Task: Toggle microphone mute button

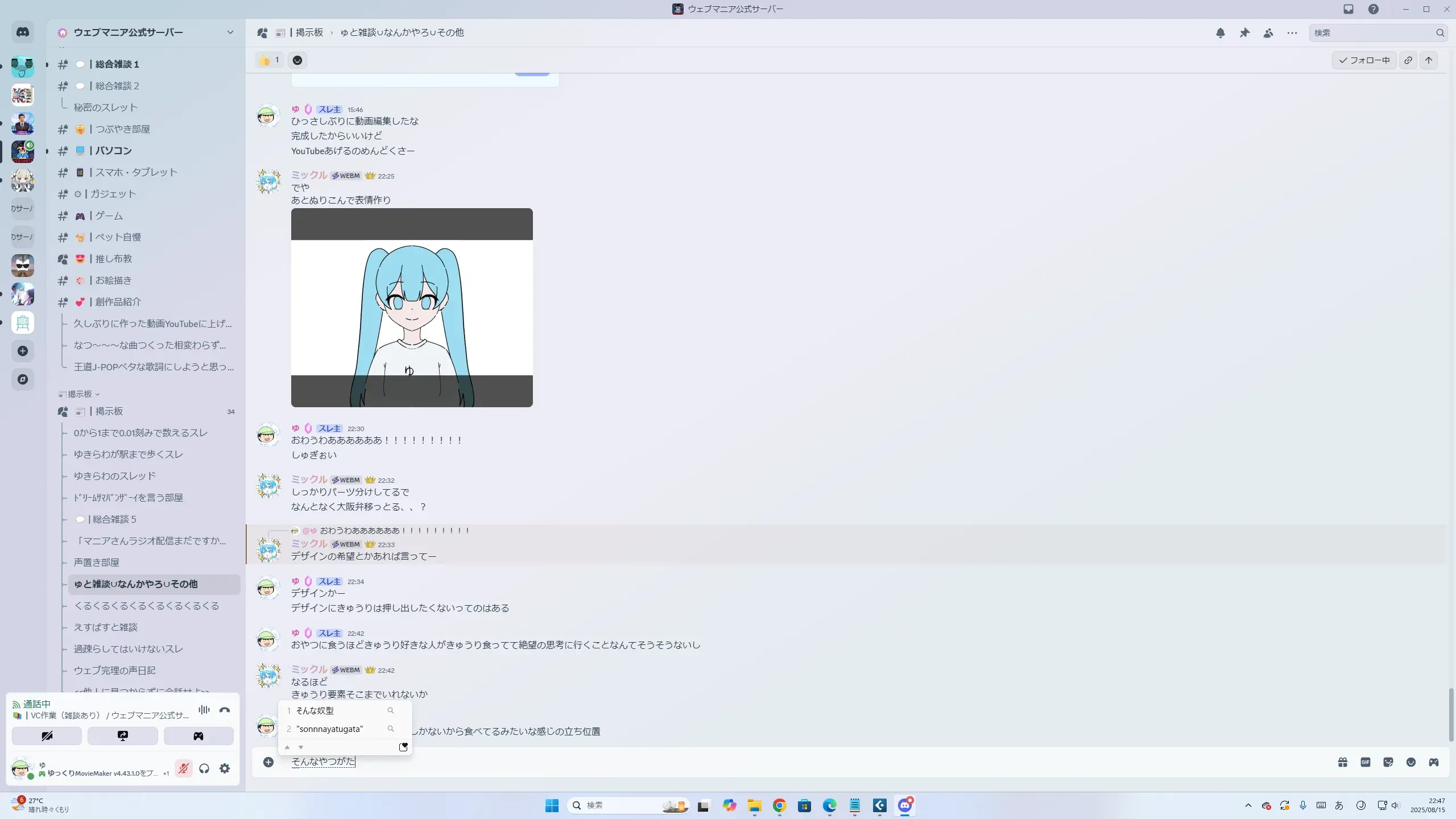Action: [x=183, y=768]
